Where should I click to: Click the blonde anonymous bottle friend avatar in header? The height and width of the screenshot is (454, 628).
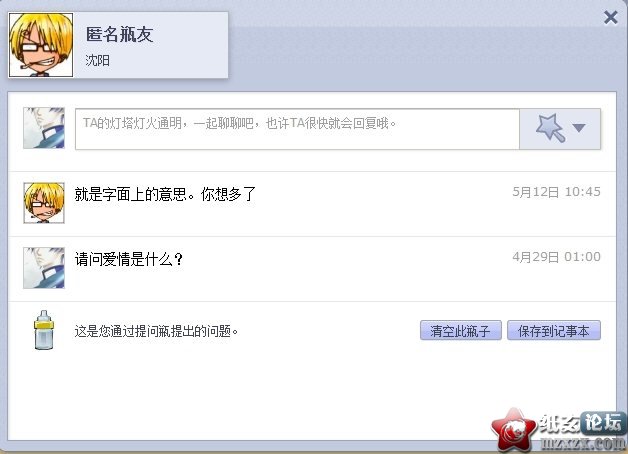tap(41, 45)
